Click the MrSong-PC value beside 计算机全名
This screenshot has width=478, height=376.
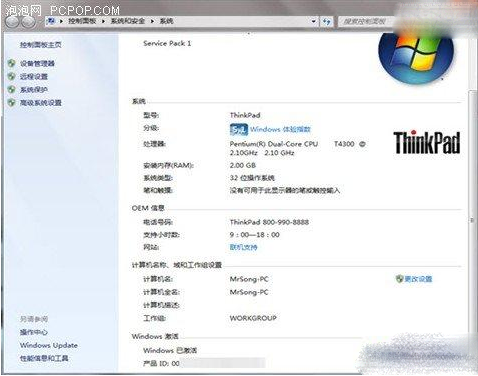249,292
